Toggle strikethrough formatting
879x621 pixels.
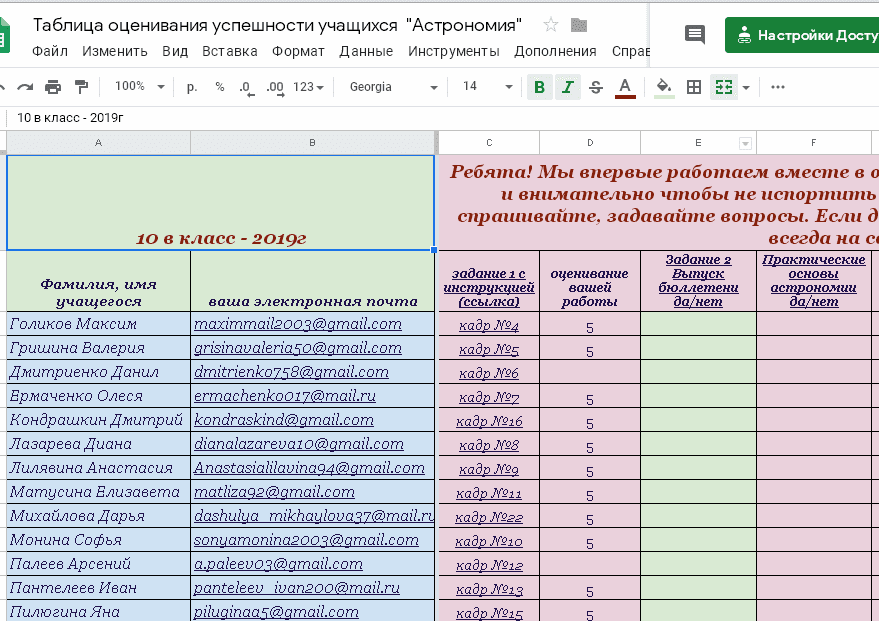click(596, 87)
